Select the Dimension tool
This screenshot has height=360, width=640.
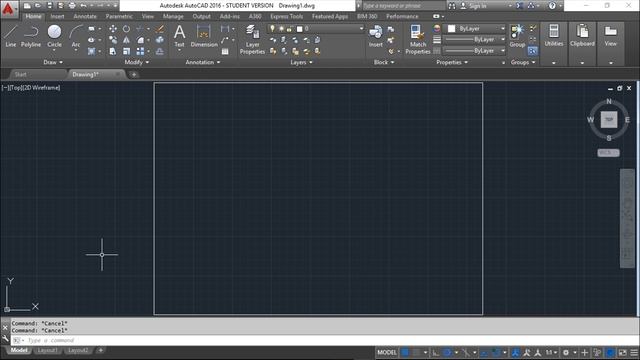coord(204,36)
